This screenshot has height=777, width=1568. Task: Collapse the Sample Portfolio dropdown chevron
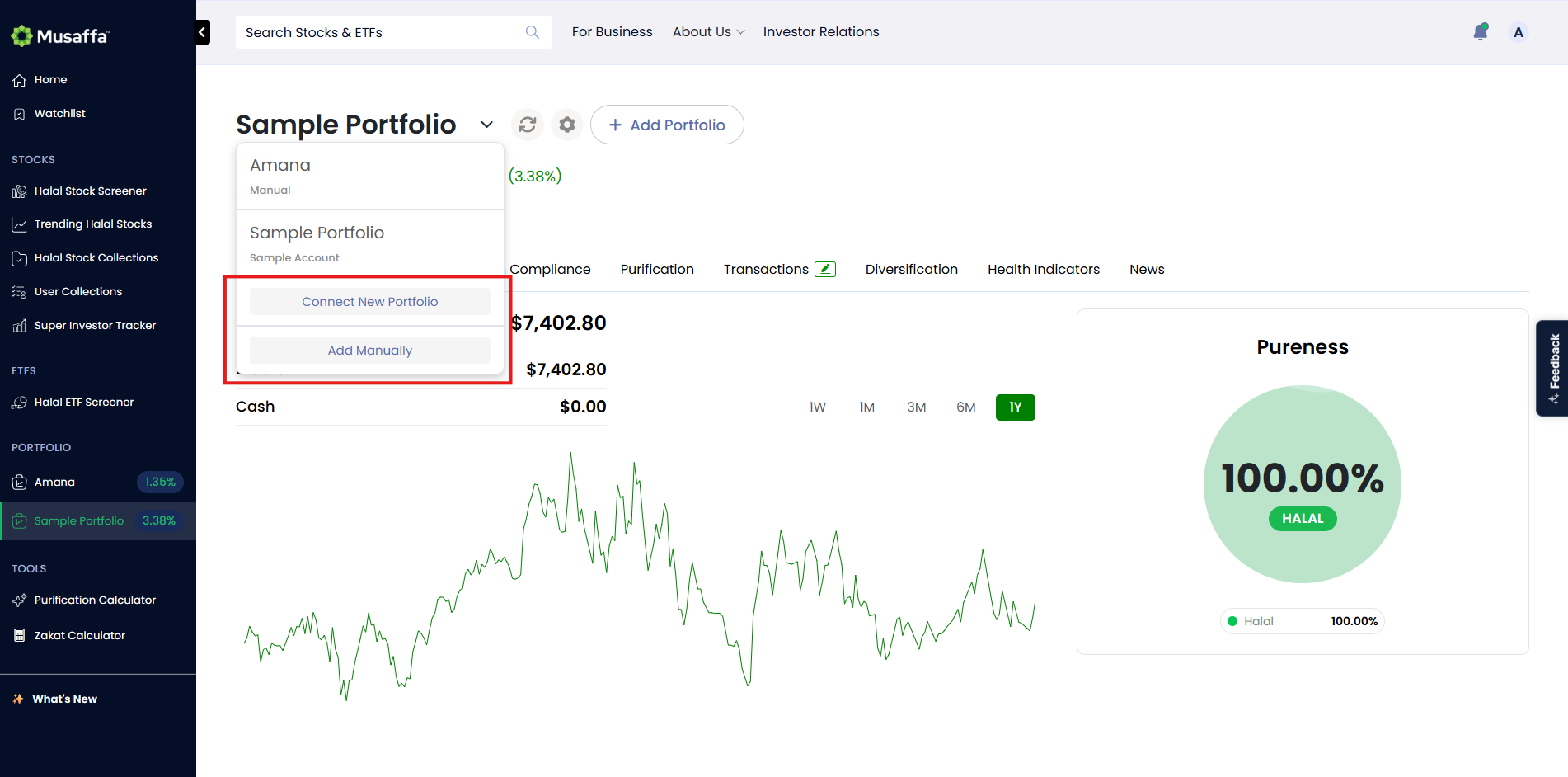click(487, 125)
